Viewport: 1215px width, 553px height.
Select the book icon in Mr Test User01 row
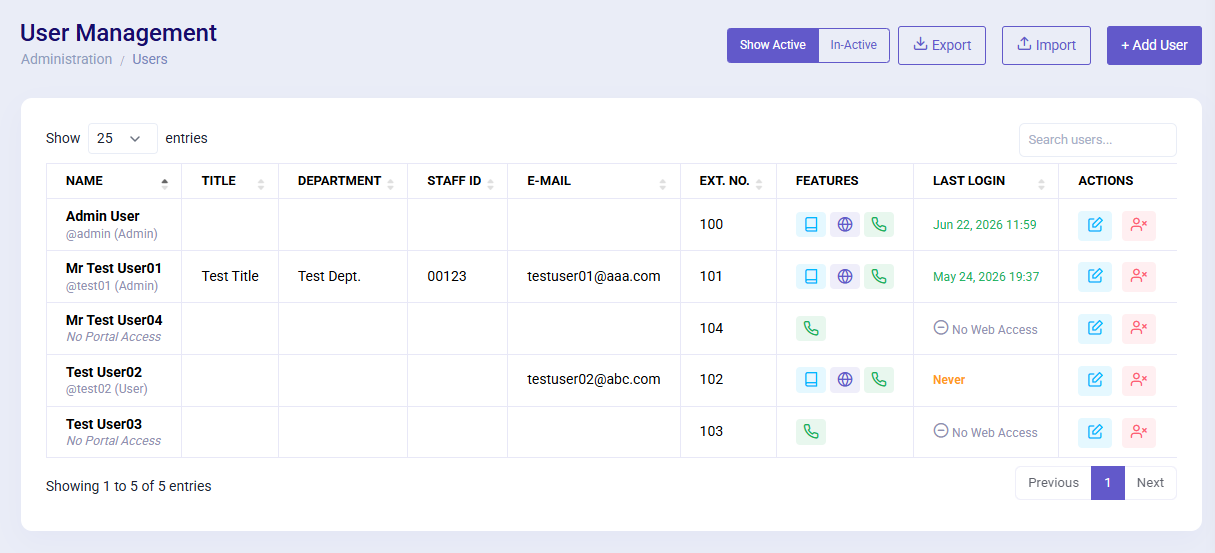pyautogui.click(x=811, y=276)
